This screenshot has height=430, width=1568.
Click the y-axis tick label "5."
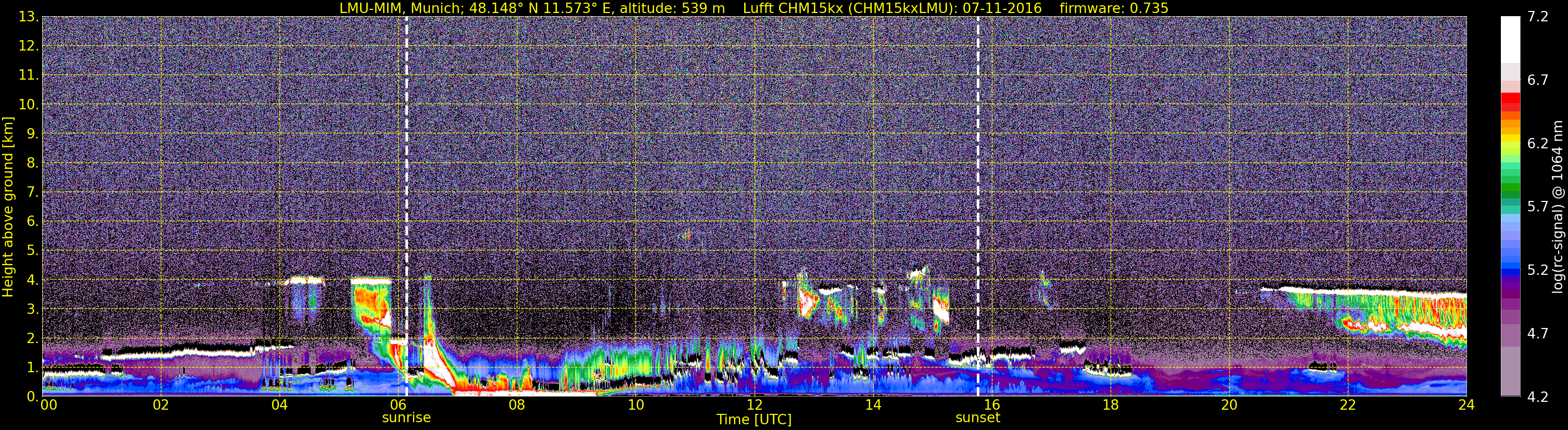coord(32,251)
